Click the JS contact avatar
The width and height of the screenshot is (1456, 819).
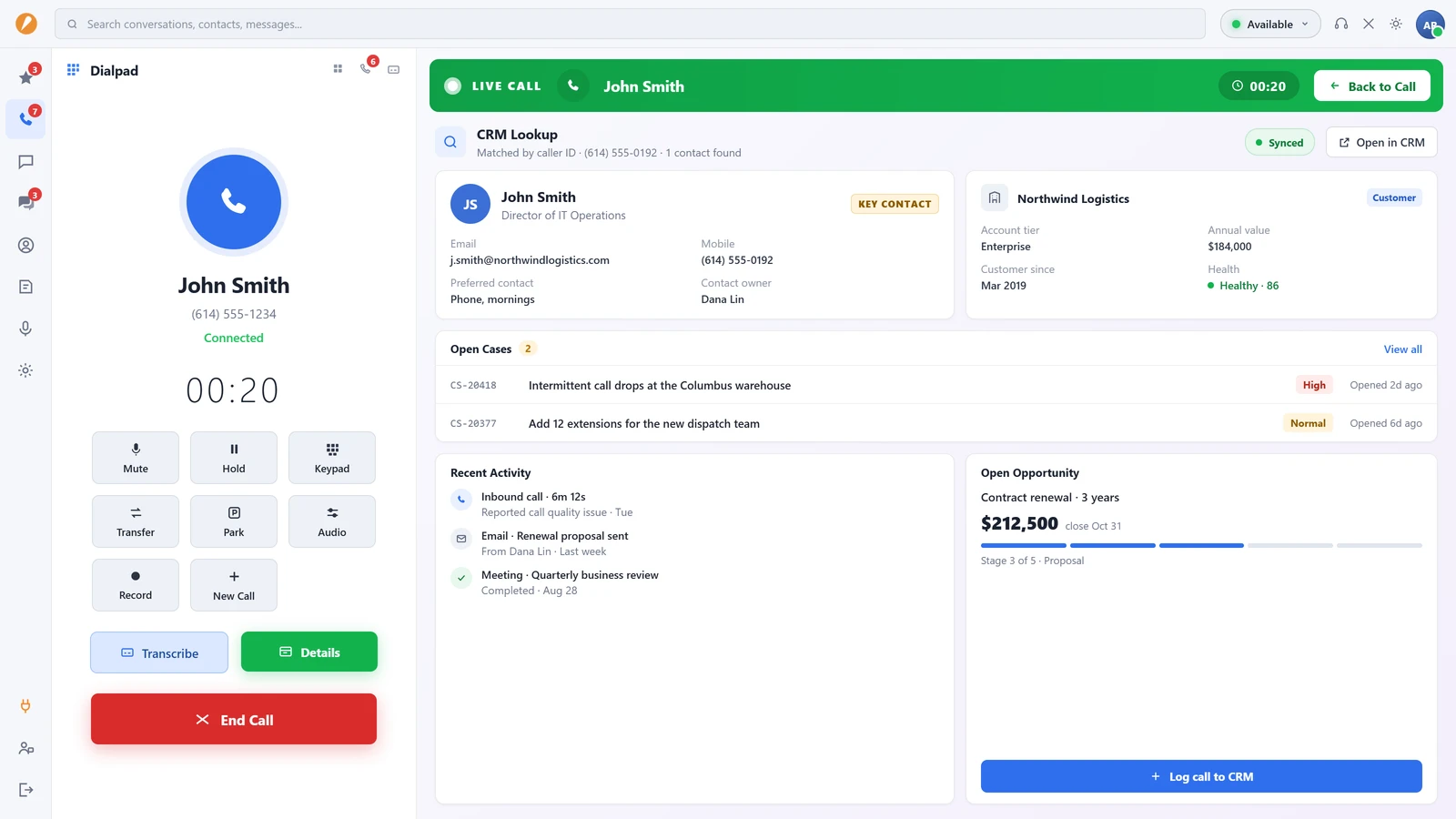point(470,205)
